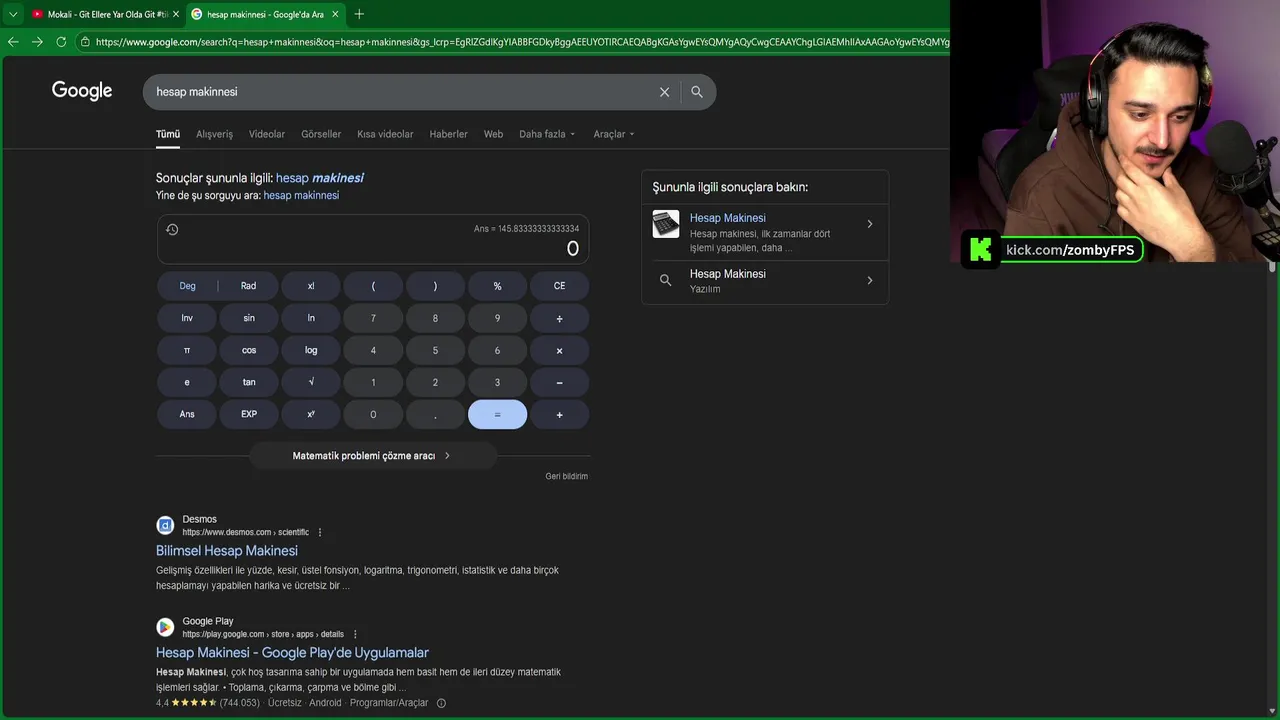Tap the minus key

[x=559, y=382]
